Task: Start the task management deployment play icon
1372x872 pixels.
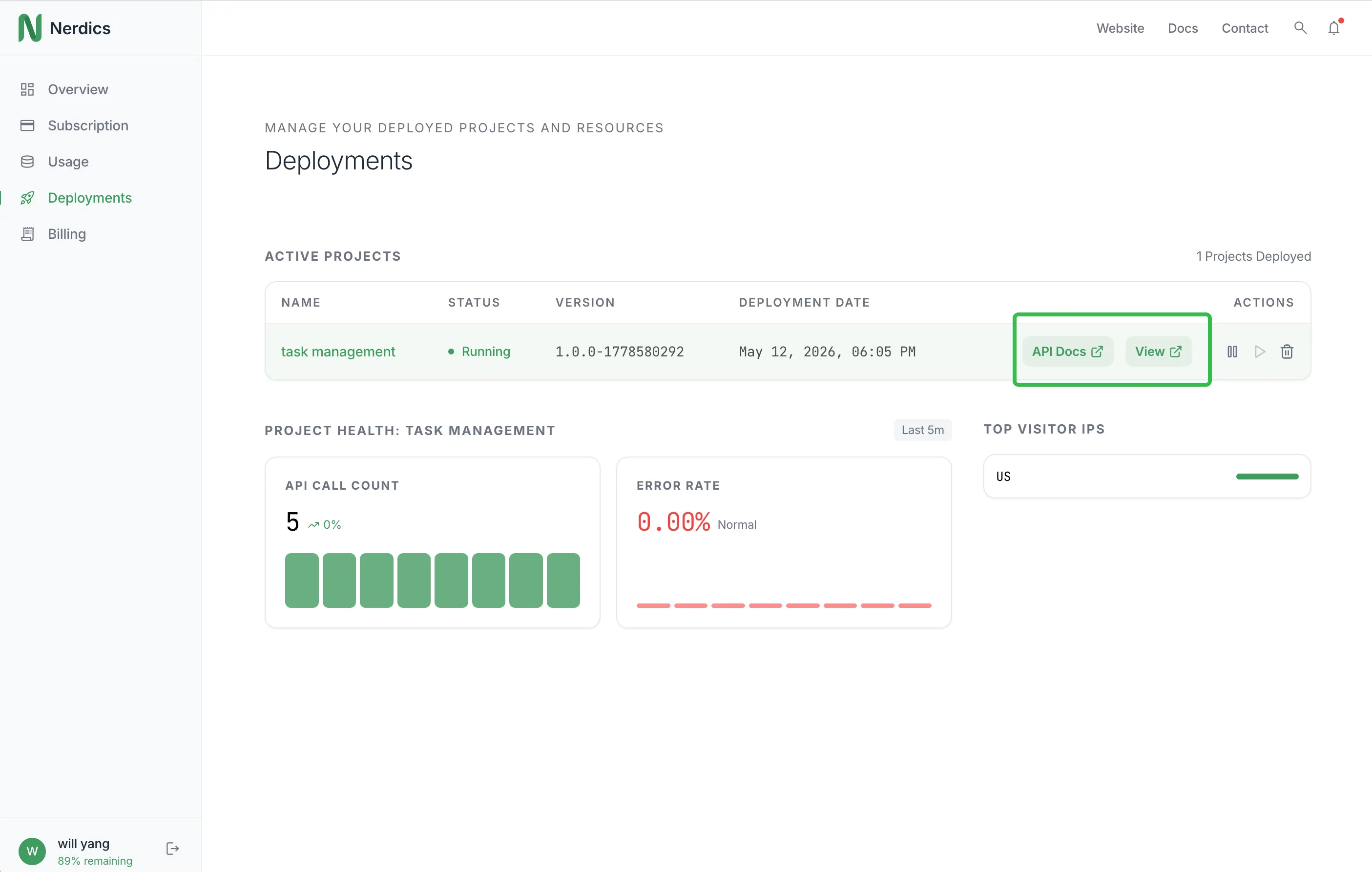Action: (1260, 352)
